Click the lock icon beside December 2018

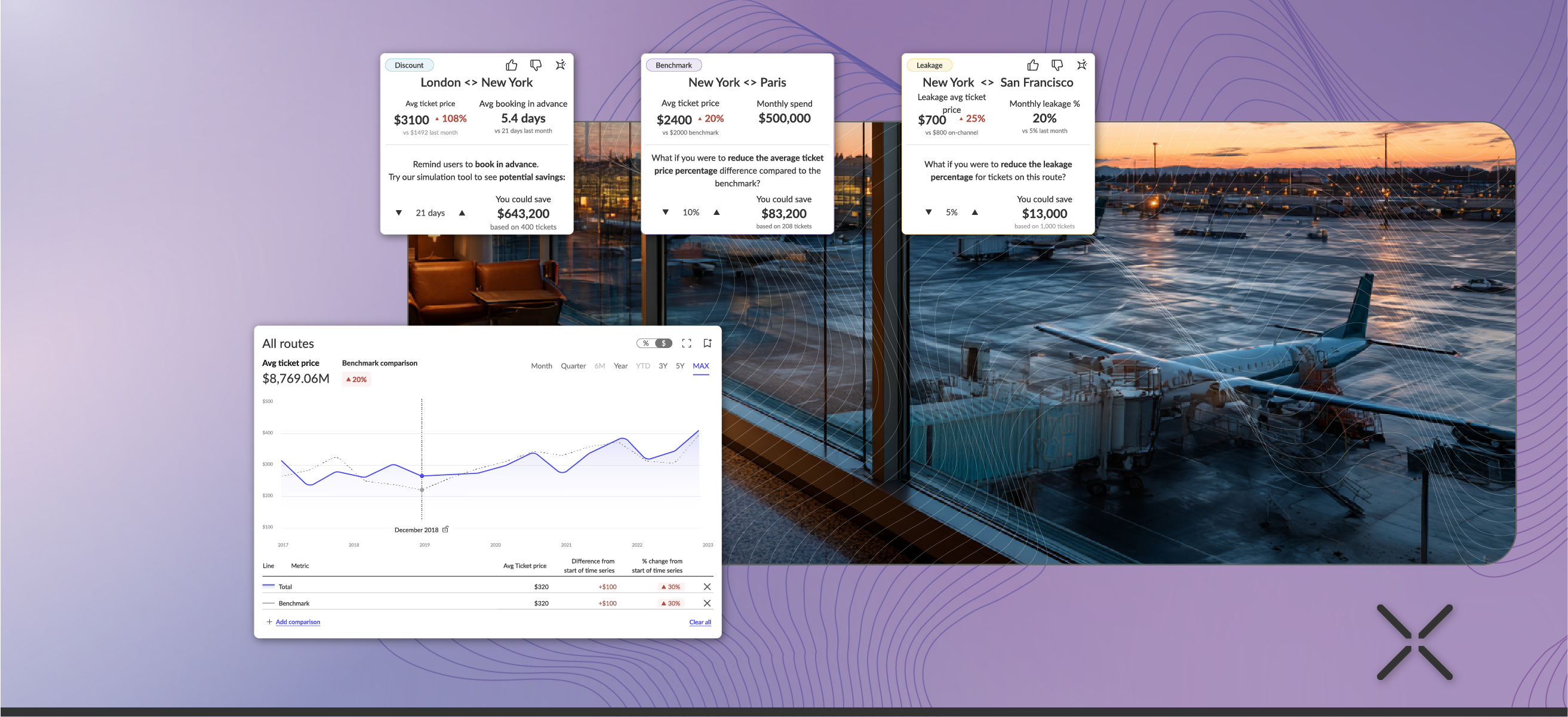445,530
